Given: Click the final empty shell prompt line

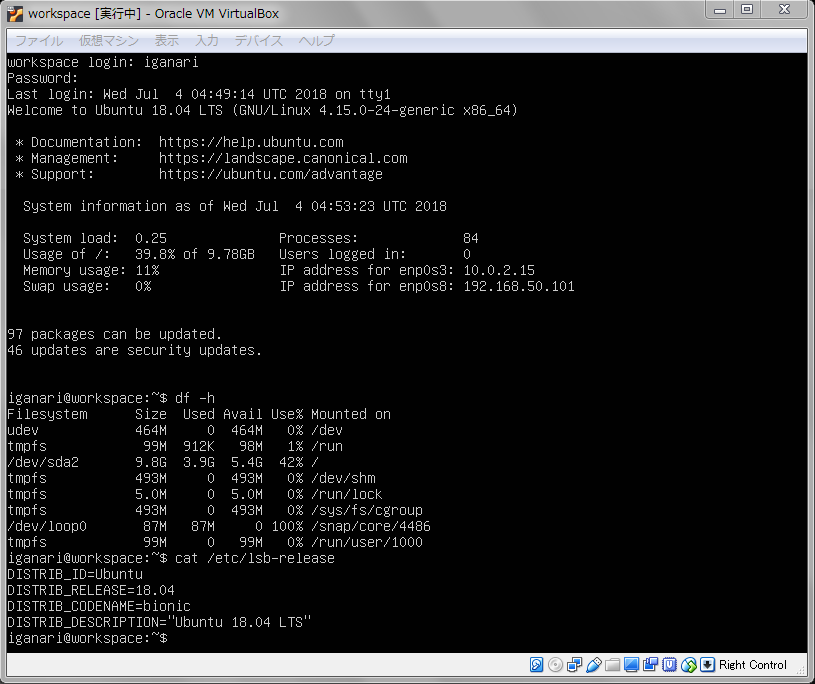Looking at the screenshot, I should click(87, 638).
